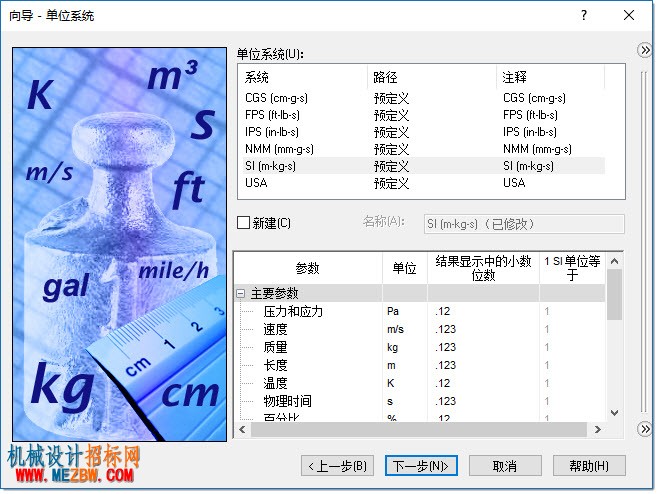Click the parameter table scroll up arrow
Screen dimensions: 658x494
614,261
